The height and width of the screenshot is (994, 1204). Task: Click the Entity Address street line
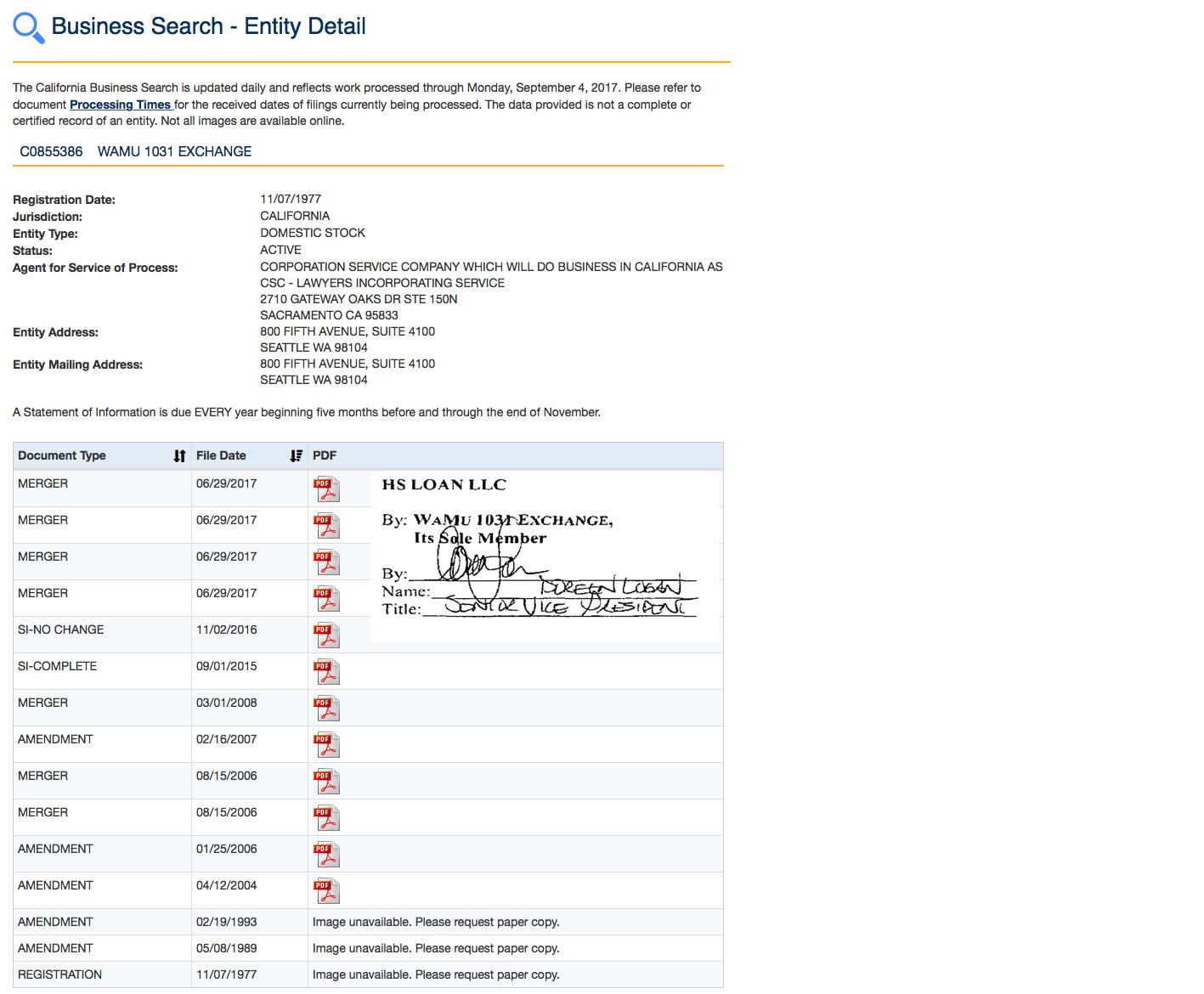coord(348,331)
